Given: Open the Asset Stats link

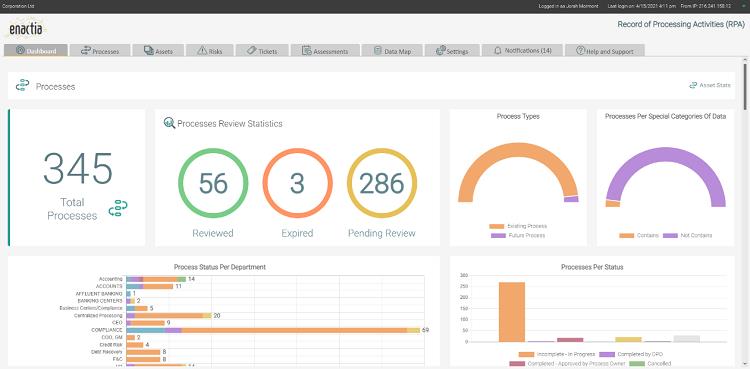Looking at the screenshot, I should point(709,85).
